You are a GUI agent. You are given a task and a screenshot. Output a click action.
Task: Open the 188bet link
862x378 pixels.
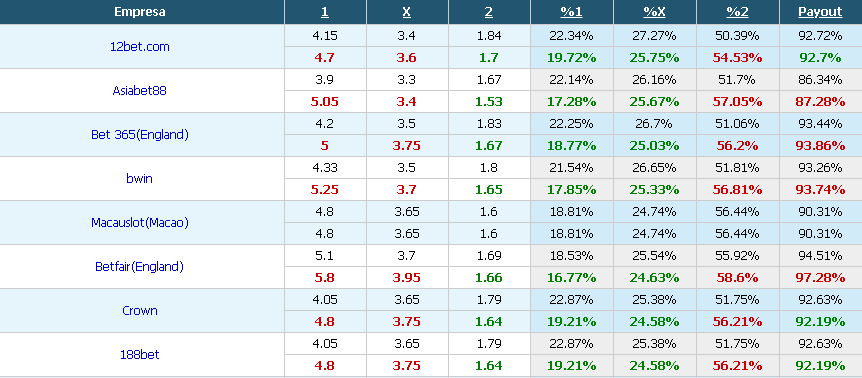pyautogui.click(x=140, y=354)
